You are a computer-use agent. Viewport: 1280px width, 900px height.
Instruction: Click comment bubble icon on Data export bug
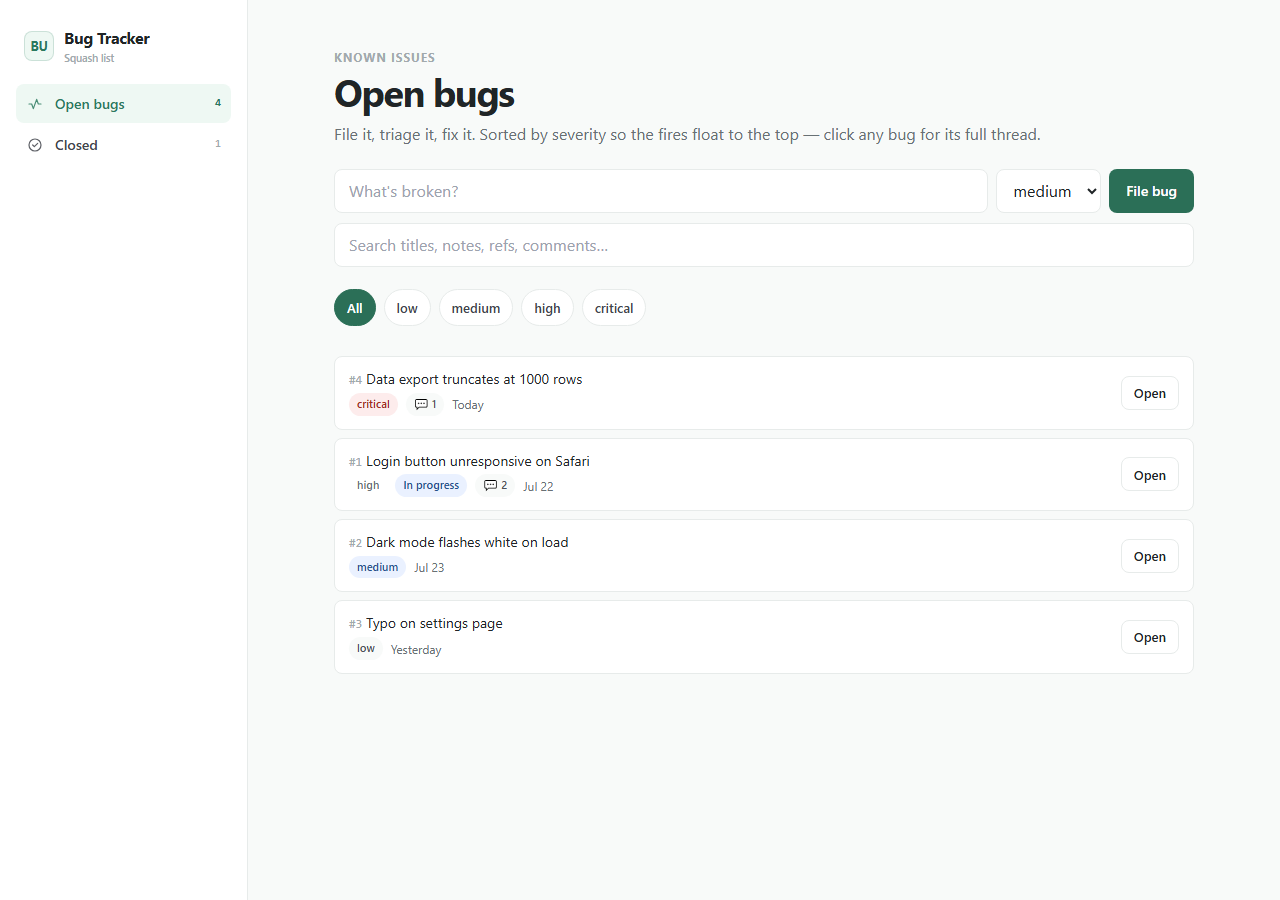click(x=421, y=404)
